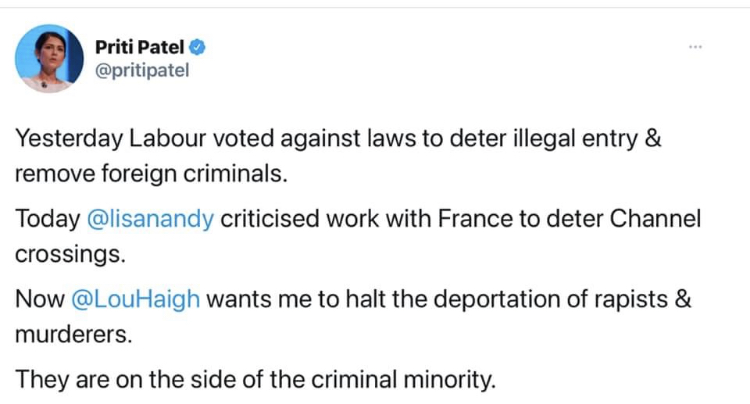This screenshot has height=404, width=750.
Task: Click the ampersand after "illegal entry"
Action: [x=653, y=141]
